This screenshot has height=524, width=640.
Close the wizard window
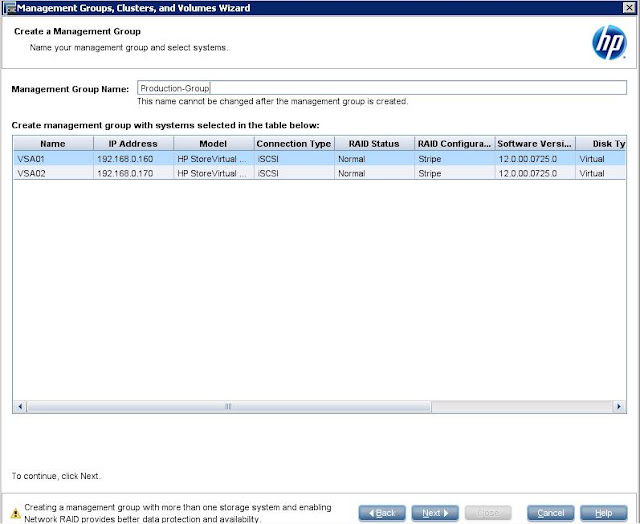(x=629, y=7)
